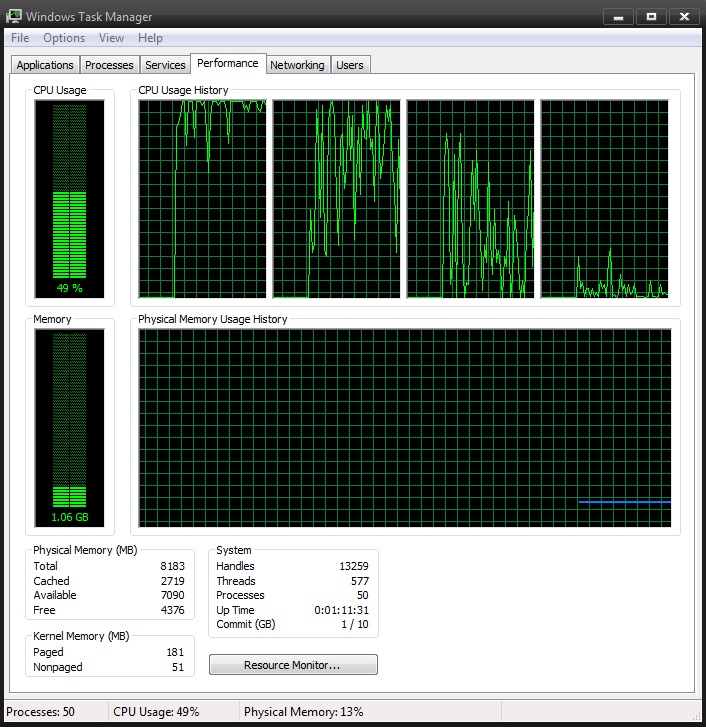Click the Task Manager title bar icon
Image resolution: width=706 pixels, height=727 pixels.
13,16
